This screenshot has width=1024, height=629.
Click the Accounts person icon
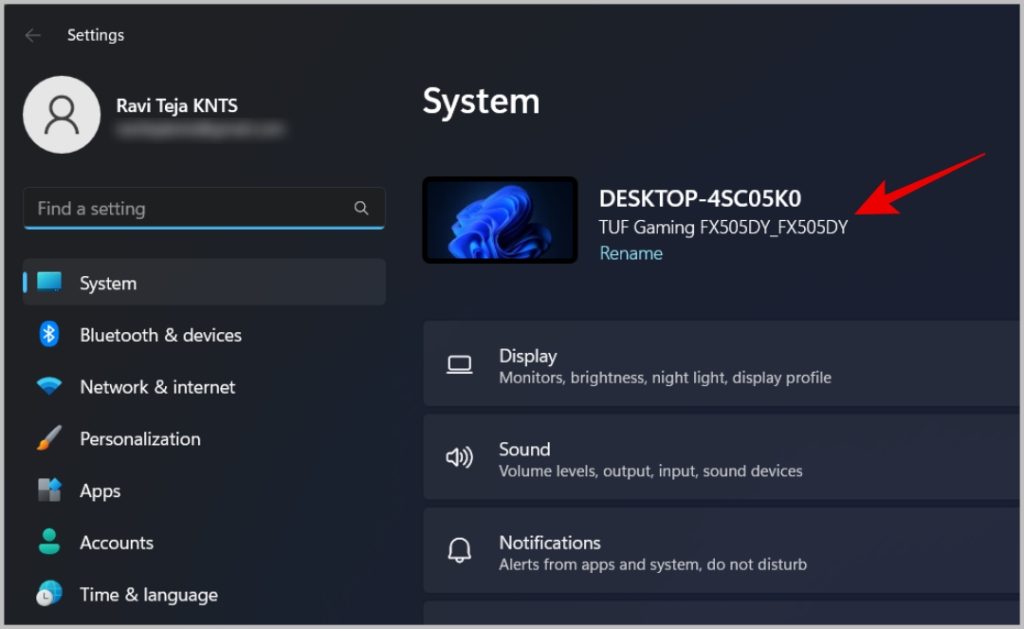click(49, 541)
